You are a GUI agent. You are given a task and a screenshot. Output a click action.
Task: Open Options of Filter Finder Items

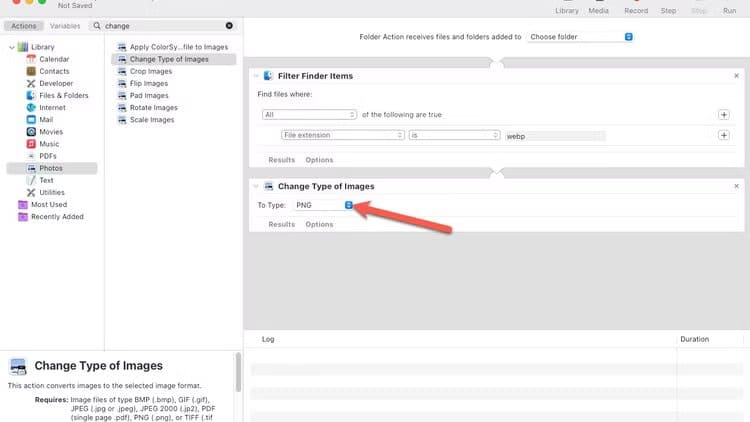[319, 160]
